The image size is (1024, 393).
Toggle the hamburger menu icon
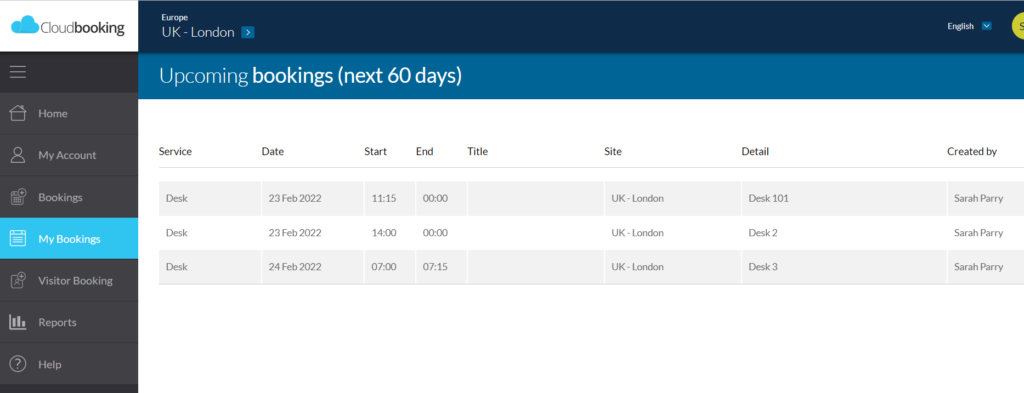coord(18,72)
